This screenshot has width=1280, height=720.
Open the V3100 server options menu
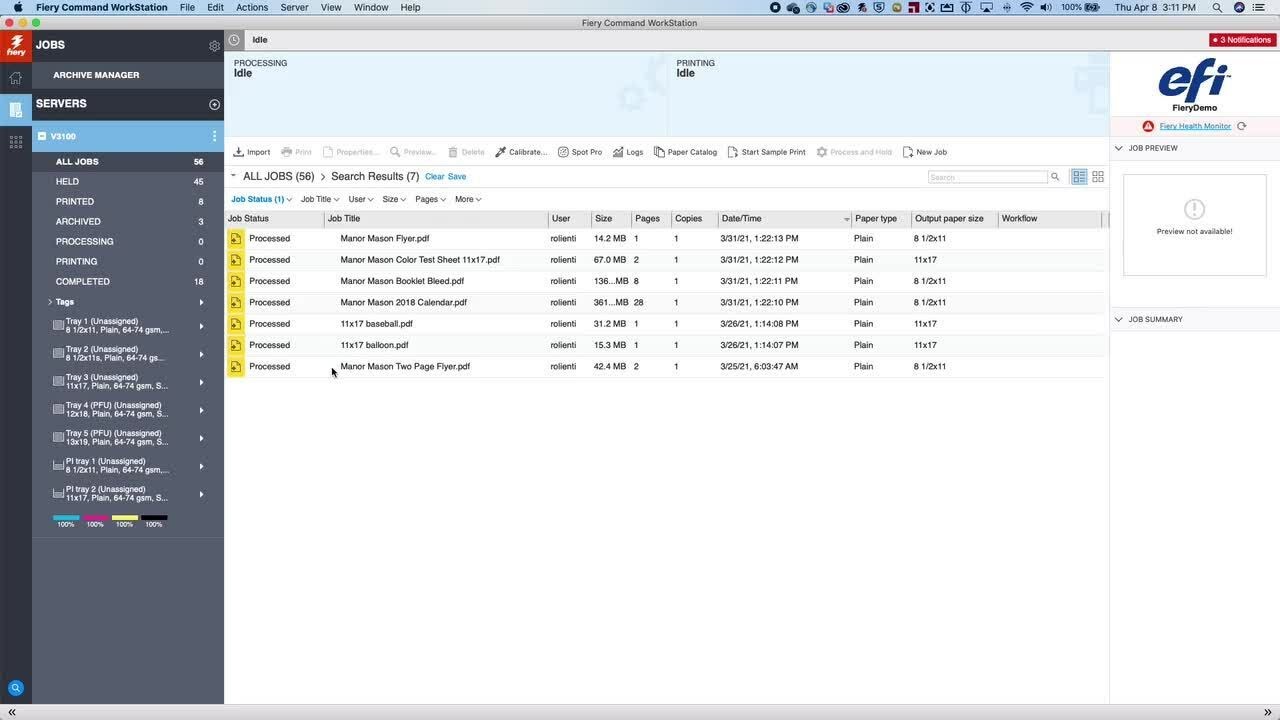tap(214, 136)
